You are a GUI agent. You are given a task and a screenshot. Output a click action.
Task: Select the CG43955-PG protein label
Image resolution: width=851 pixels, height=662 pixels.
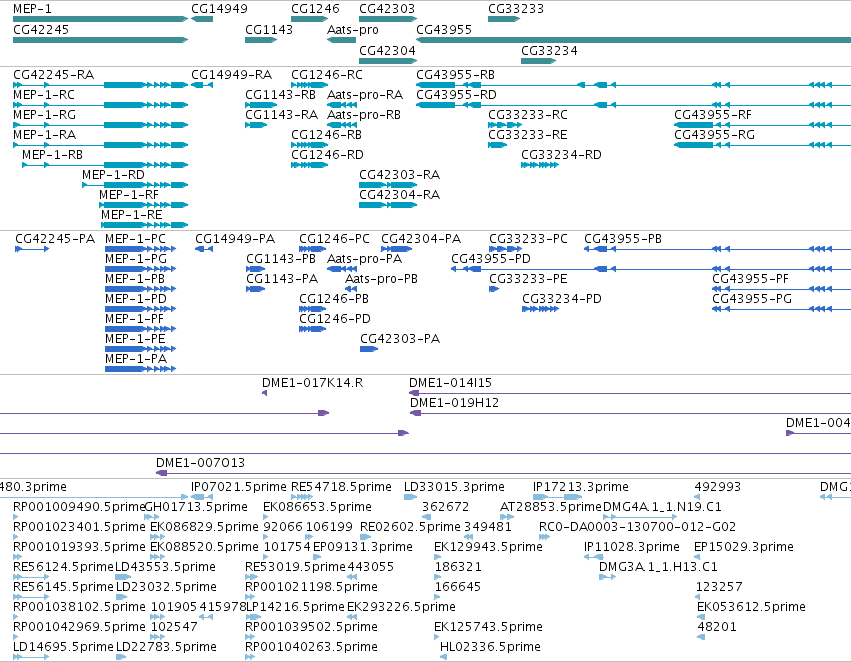(x=752, y=299)
